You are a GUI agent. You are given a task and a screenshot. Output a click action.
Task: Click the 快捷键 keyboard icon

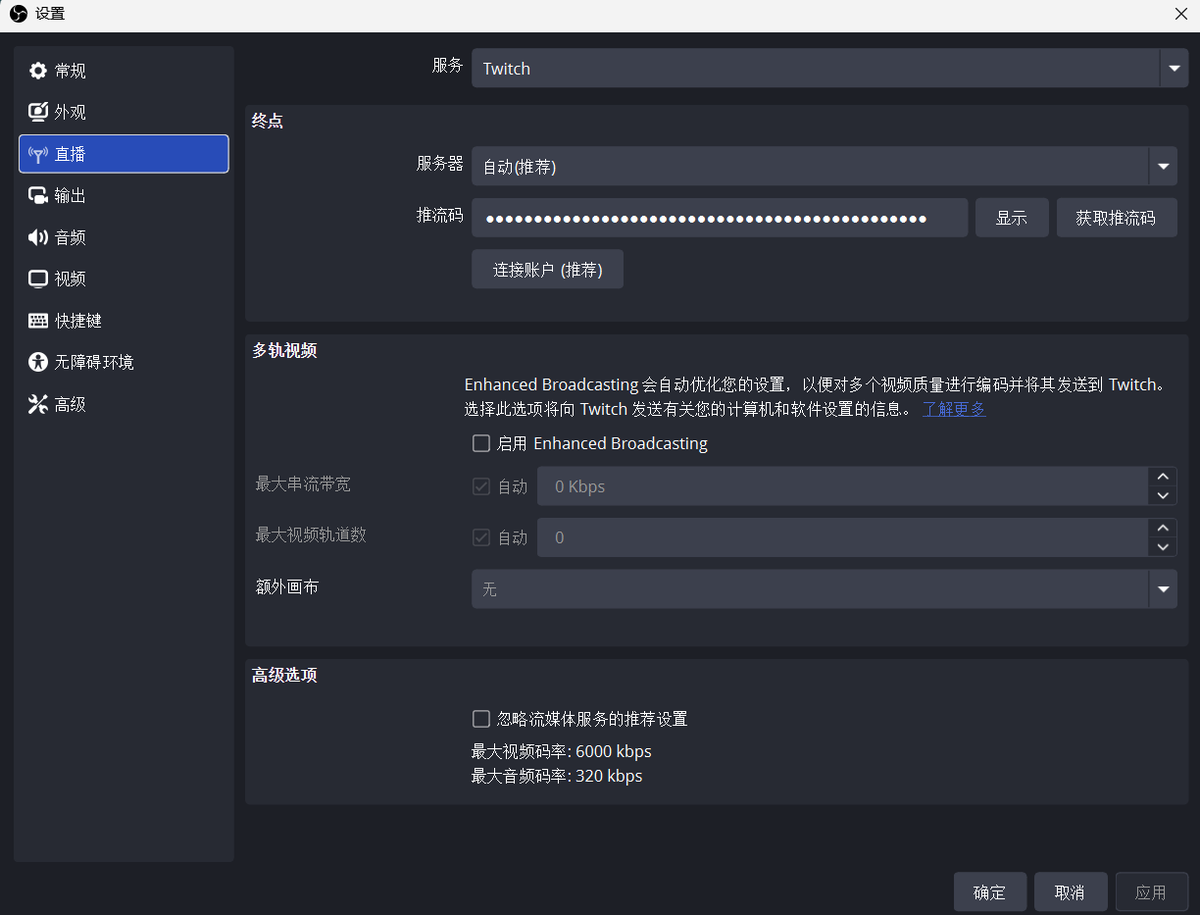point(37,320)
